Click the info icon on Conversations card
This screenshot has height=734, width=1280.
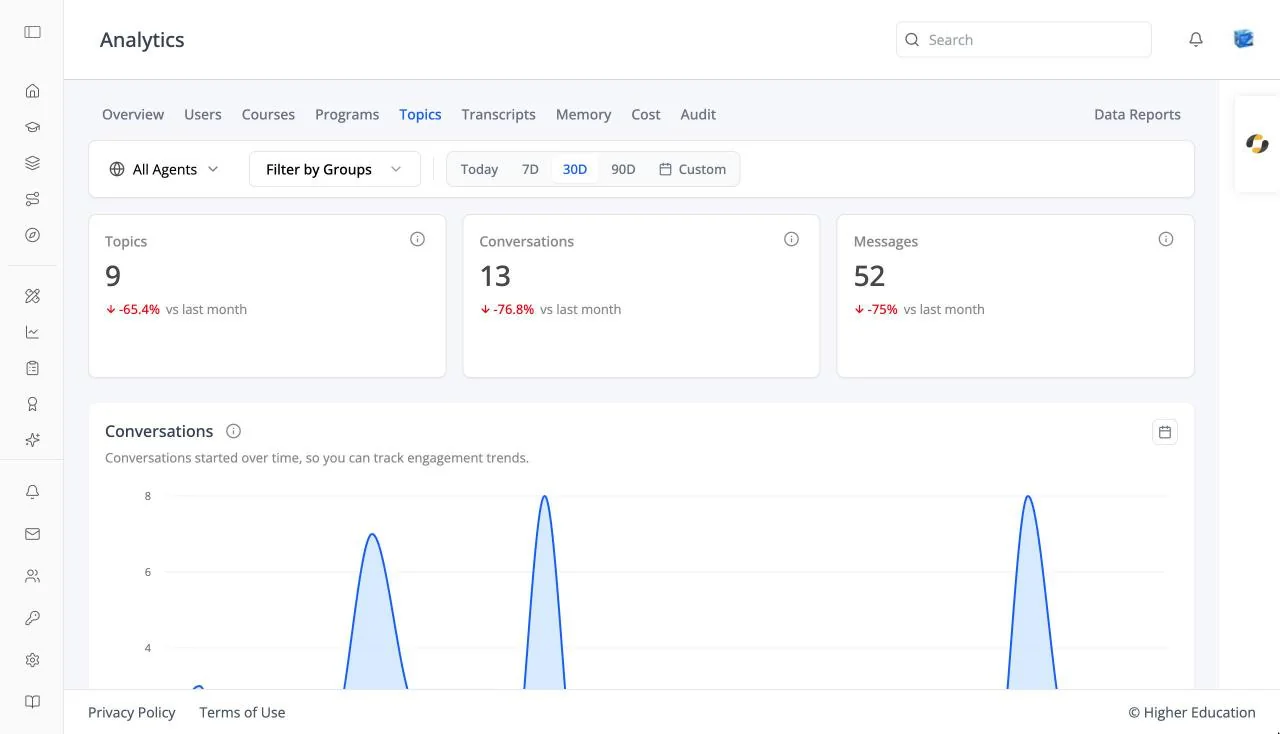[791, 239]
